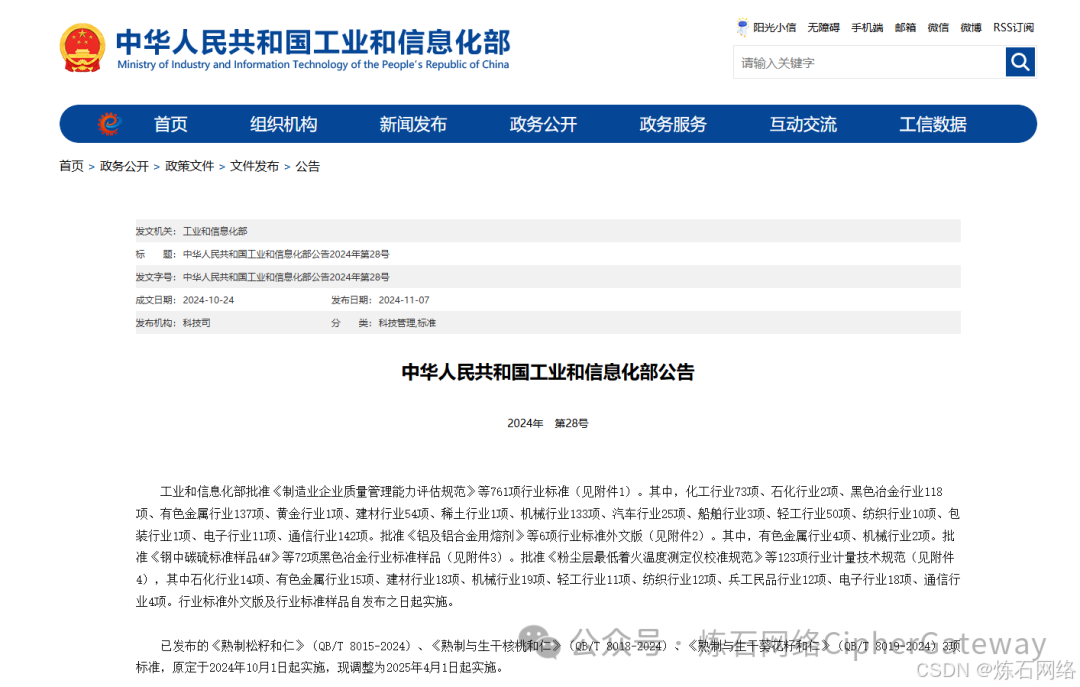1080x687 pixels.
Task: Click 文件发布 in the breadcrumb
Action: point(255,166)
